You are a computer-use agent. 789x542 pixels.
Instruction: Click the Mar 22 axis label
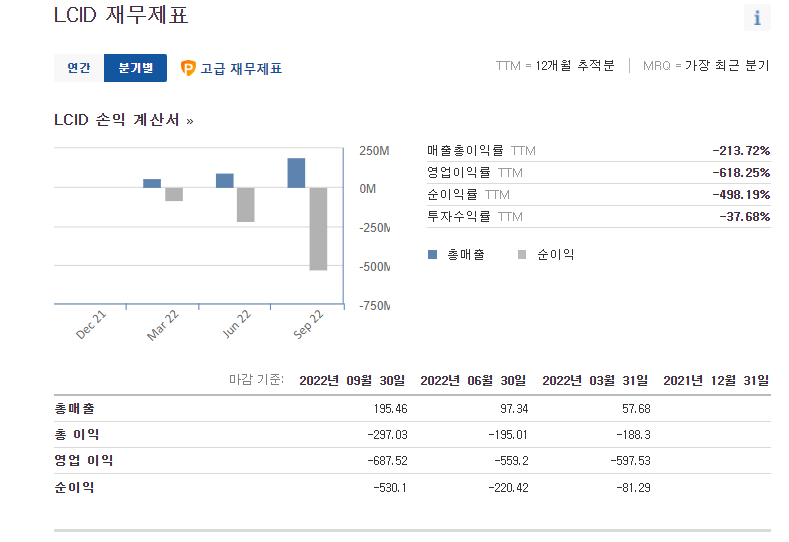[162, 325]
